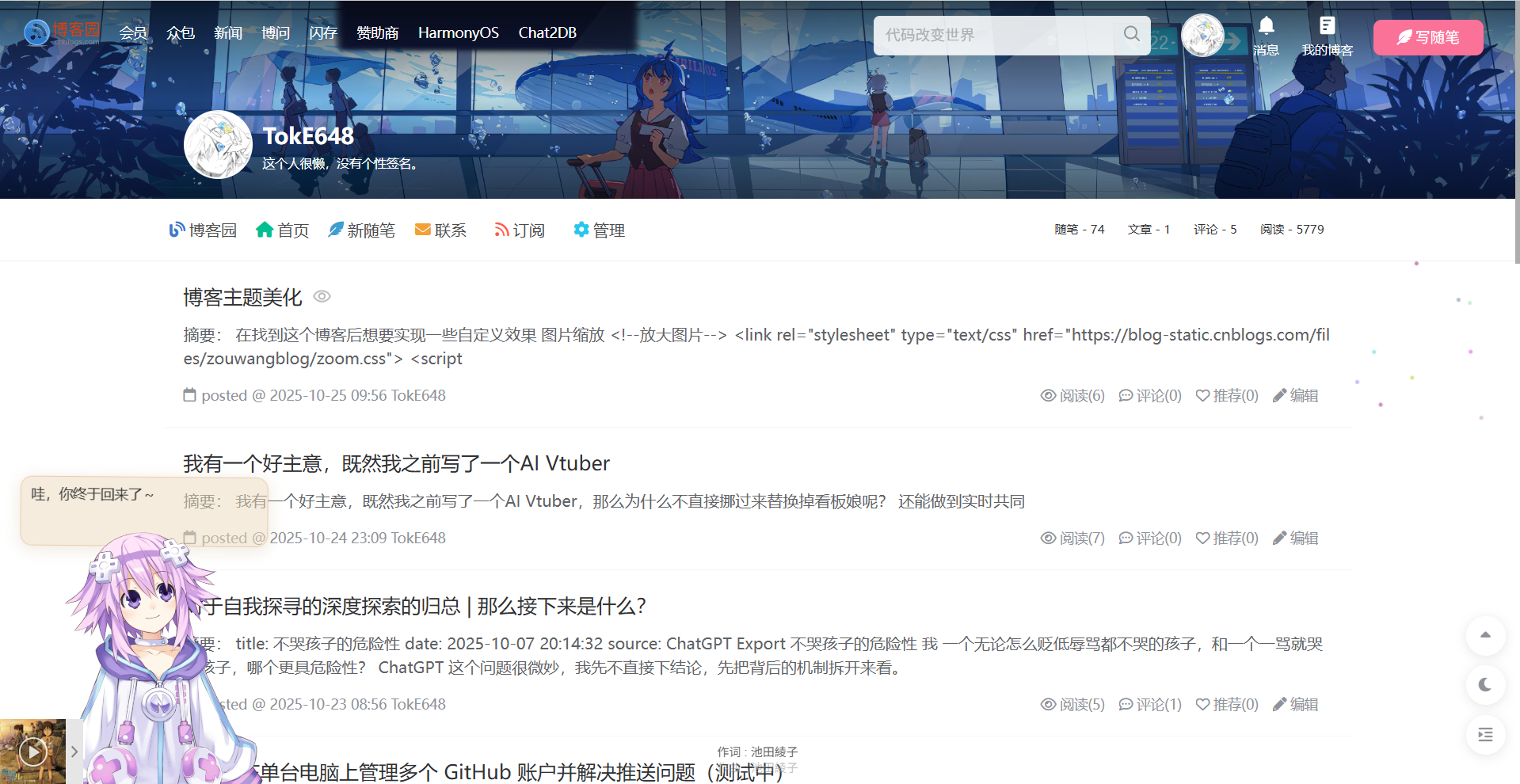Open the 众包 menu item
The width and height of the screenshot is (1520, 784).
click(181, 33)
